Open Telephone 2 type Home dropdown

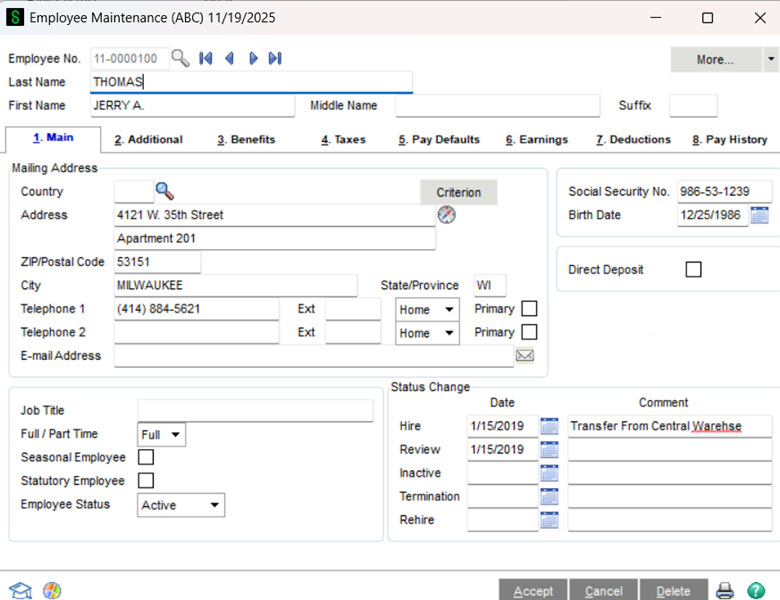click(x=427, y=333)
